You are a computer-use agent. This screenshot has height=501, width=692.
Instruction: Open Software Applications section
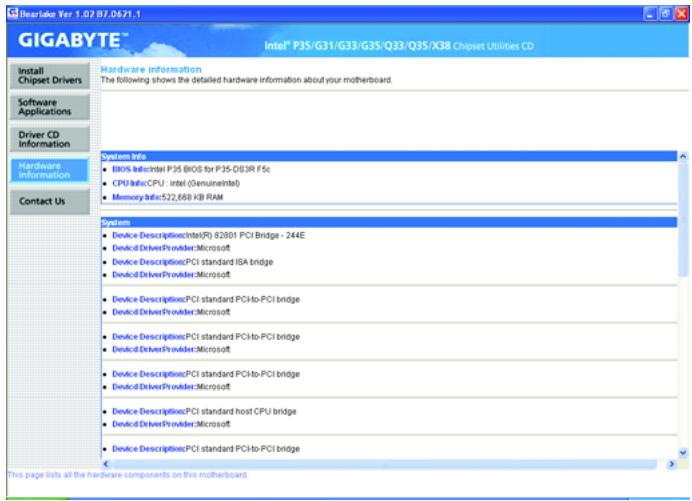(50, 107)
